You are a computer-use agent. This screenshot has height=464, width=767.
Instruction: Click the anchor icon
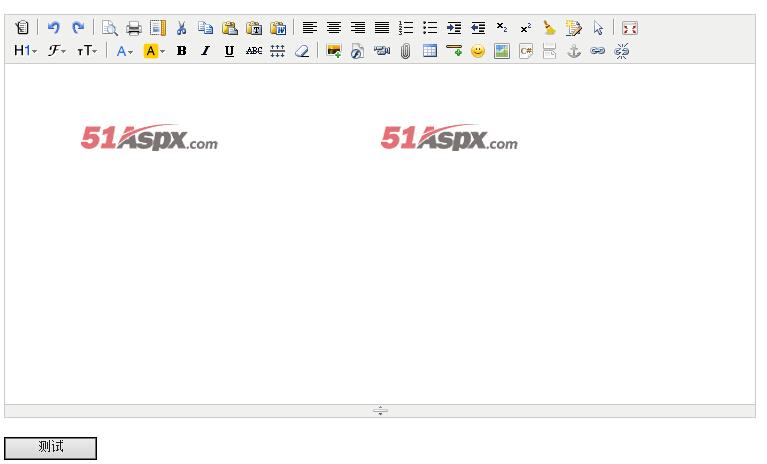(x=574, y=51)
